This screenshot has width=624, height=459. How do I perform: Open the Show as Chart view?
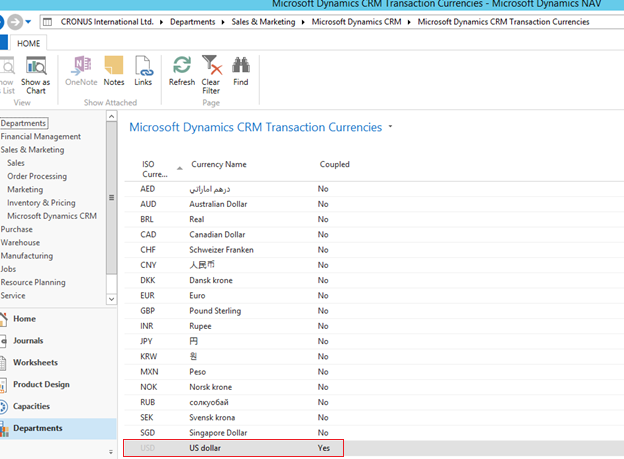tap(36, 75)
